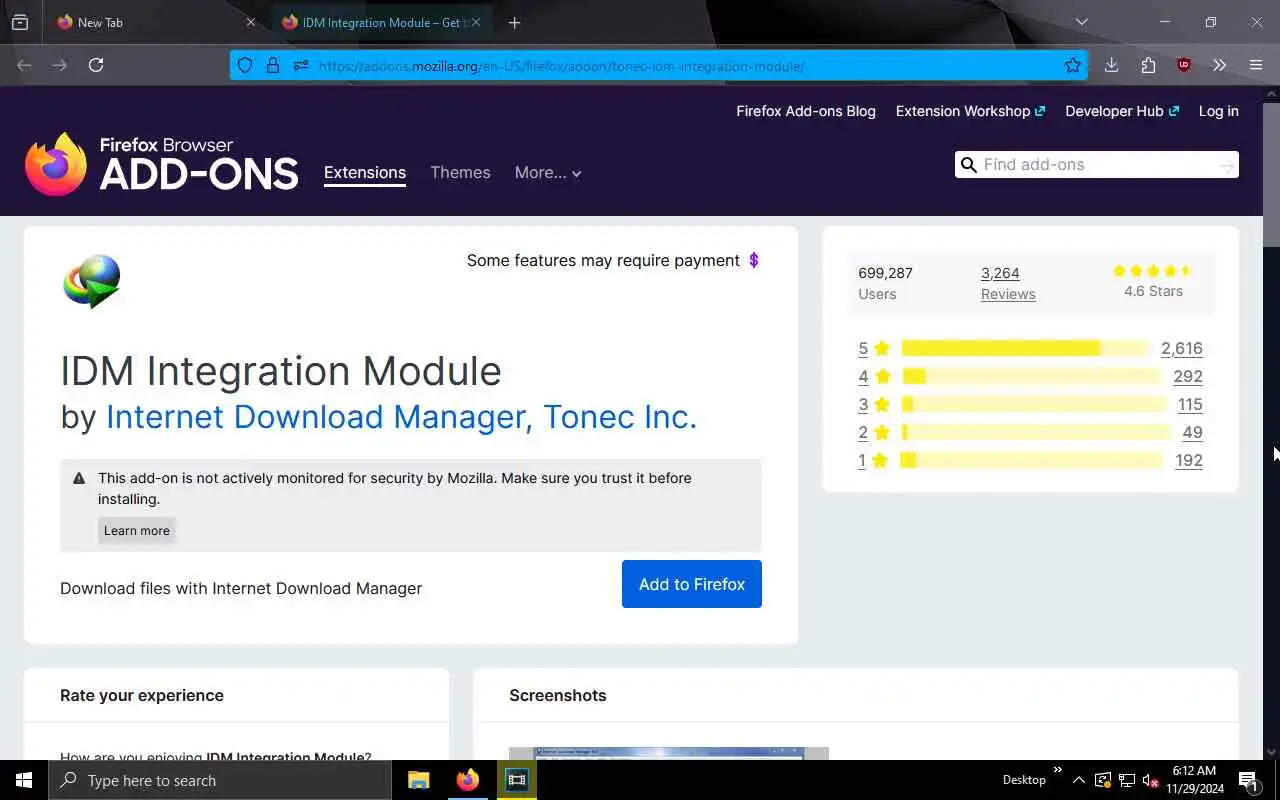Viewport: 1280px width, 800px height.
Task: Filter reviews by 2 stars
Action: pos(873,432)
